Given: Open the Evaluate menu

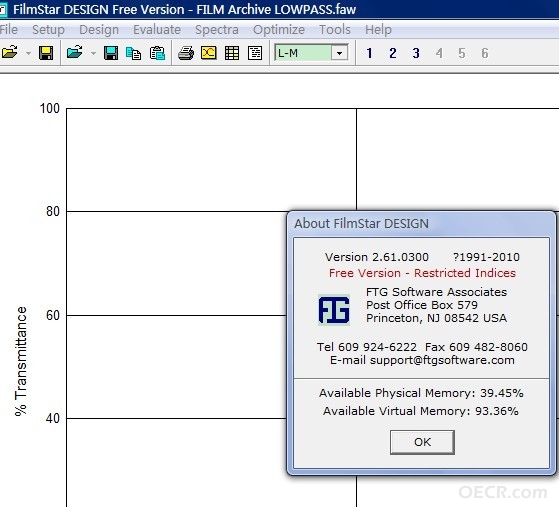Looking at the screenshot, I should point(157,30).
